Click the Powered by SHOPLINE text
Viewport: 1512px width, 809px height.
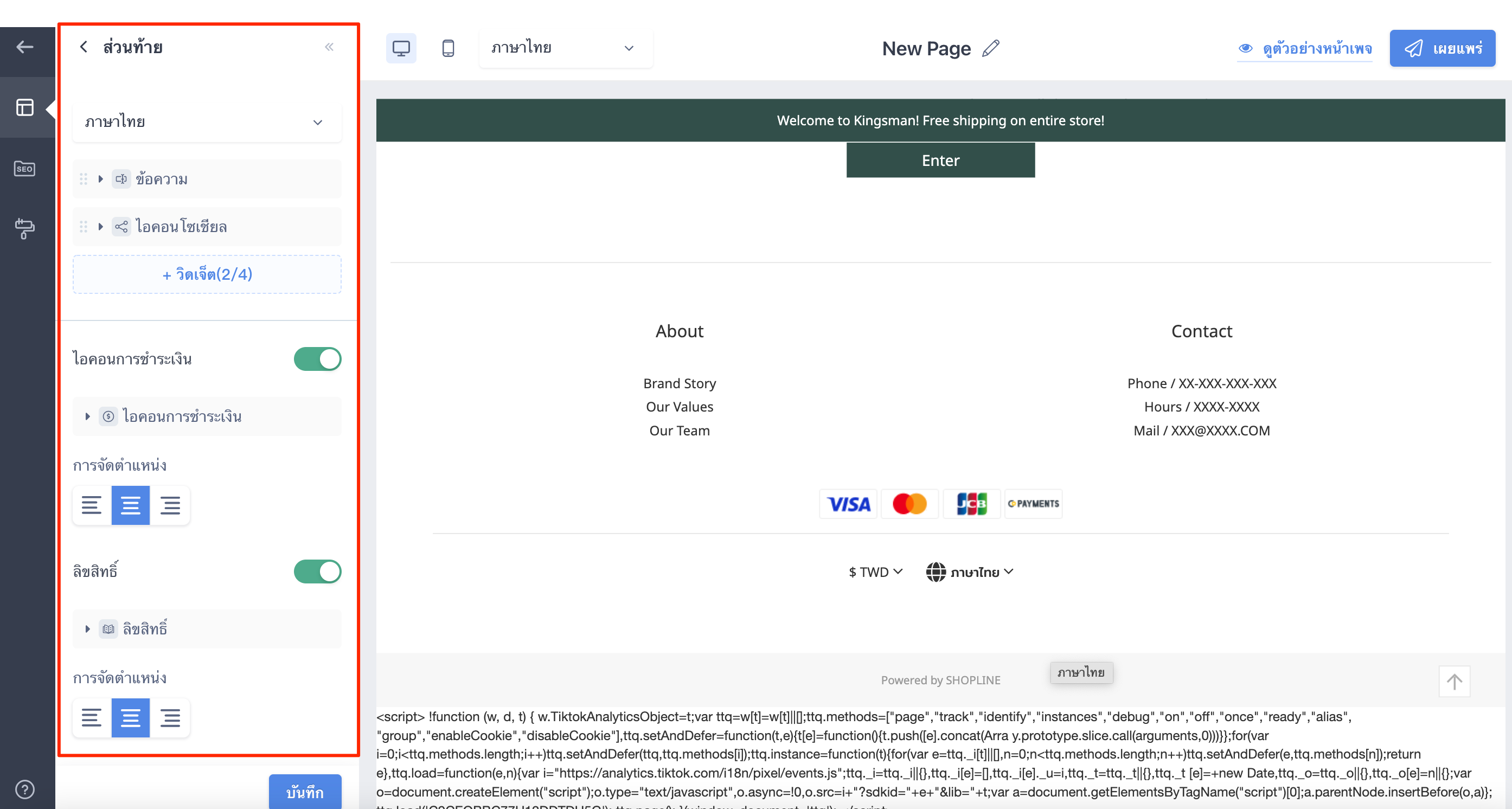coord(940,680)
